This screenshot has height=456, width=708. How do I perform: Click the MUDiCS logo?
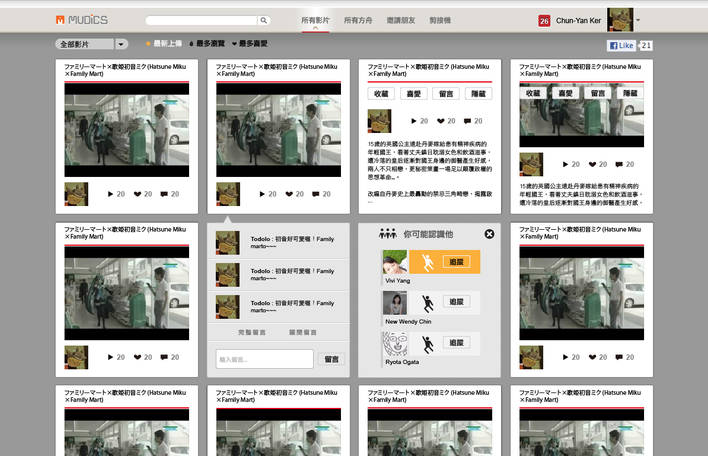coord(82,20)
